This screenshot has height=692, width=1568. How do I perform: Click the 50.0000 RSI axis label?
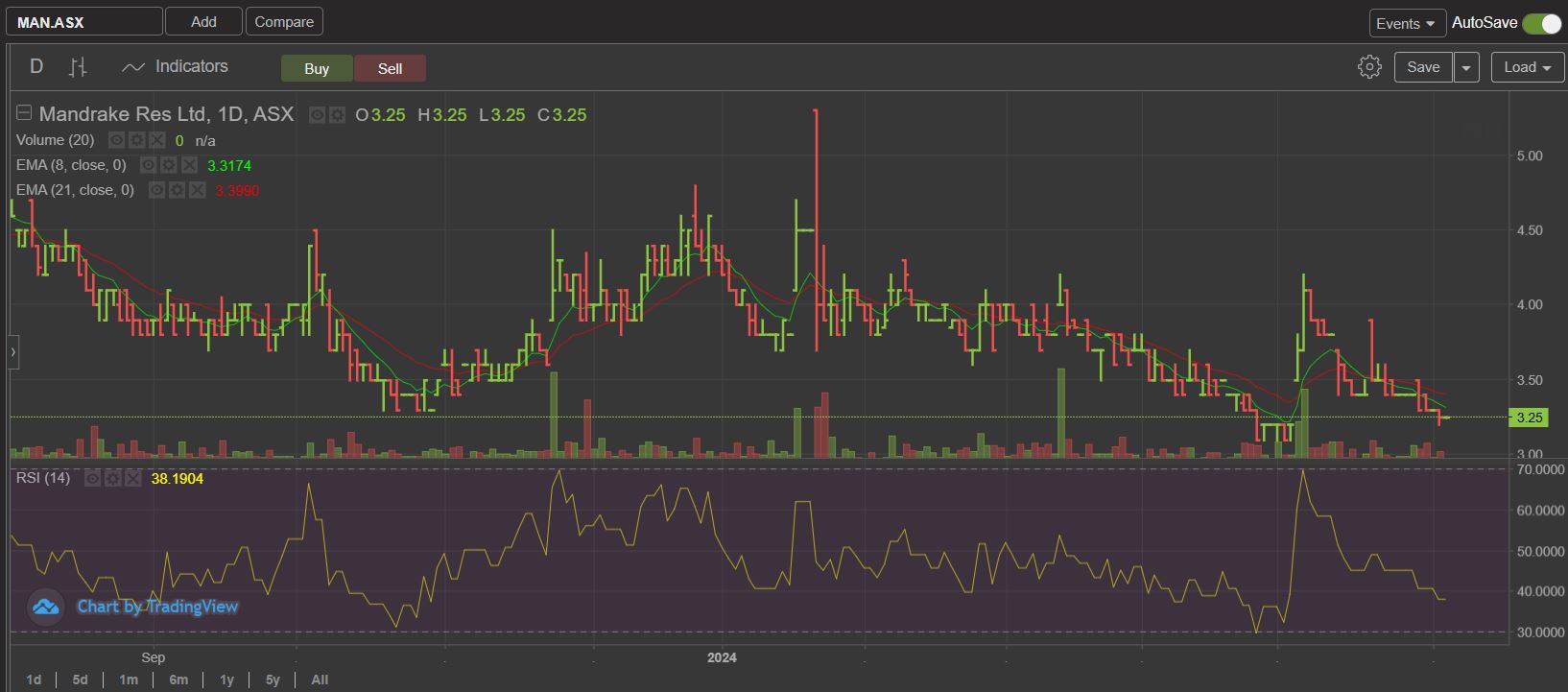coord(1538,551)
